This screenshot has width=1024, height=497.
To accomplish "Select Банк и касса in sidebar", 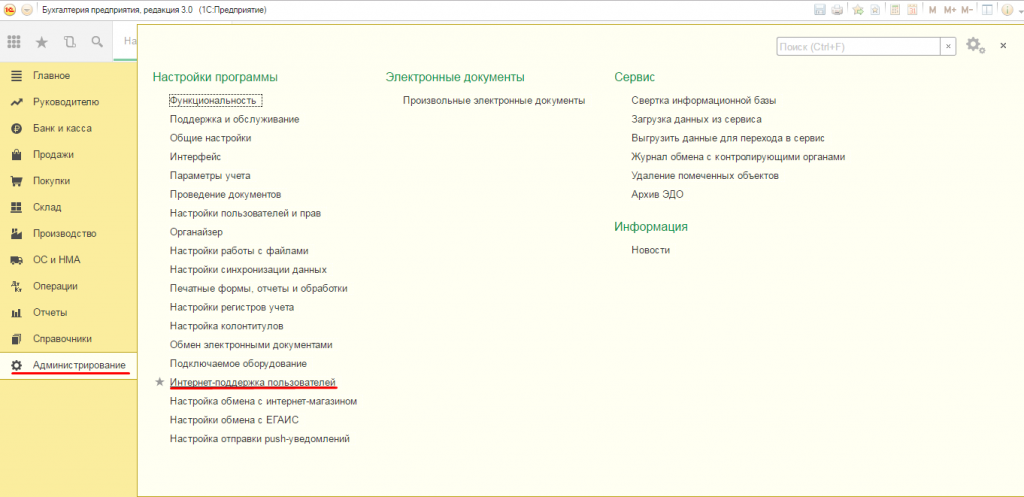I will point(61,128).
